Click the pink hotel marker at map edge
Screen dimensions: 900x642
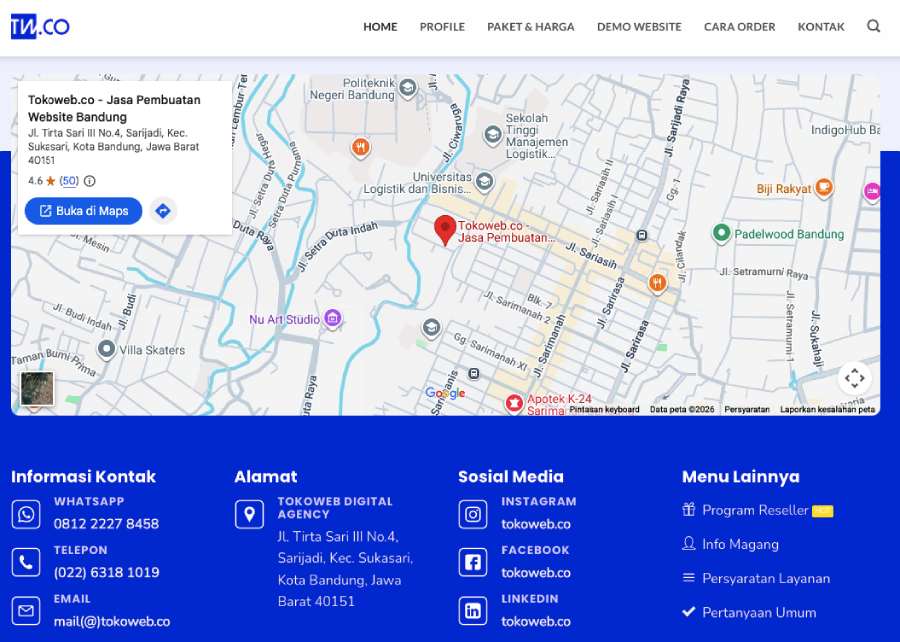(872, 192)
